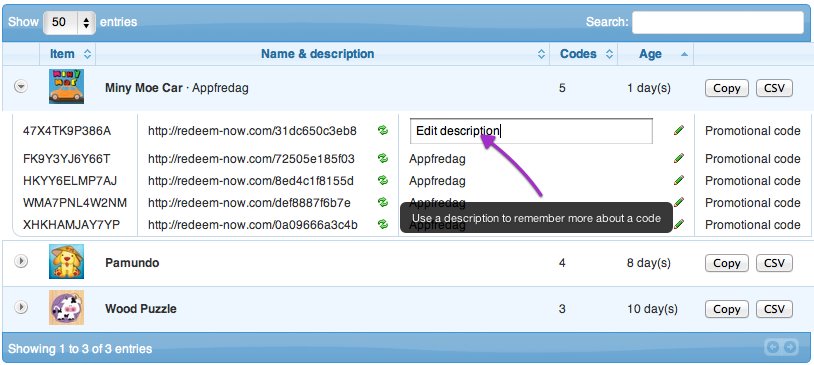The image size is (814, 365).
Task: Click into the Search field
Action: click(x=717, y=22)
